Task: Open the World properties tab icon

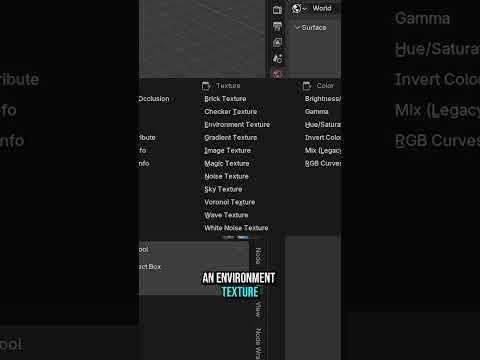Action: coord(277,74)
